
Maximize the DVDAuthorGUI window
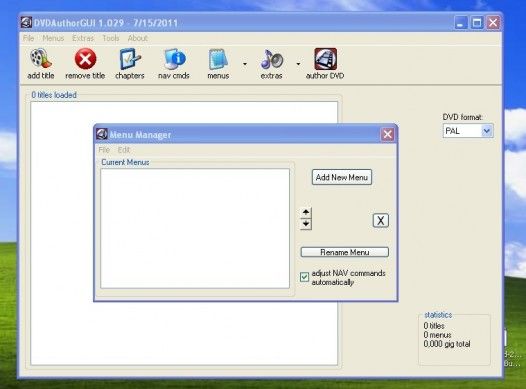tap(477, 23)
